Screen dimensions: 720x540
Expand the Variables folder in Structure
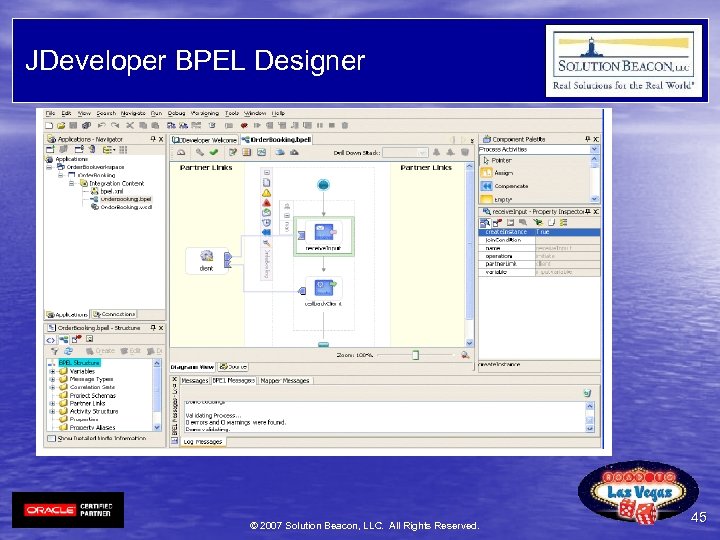click(x=52, y=371)
